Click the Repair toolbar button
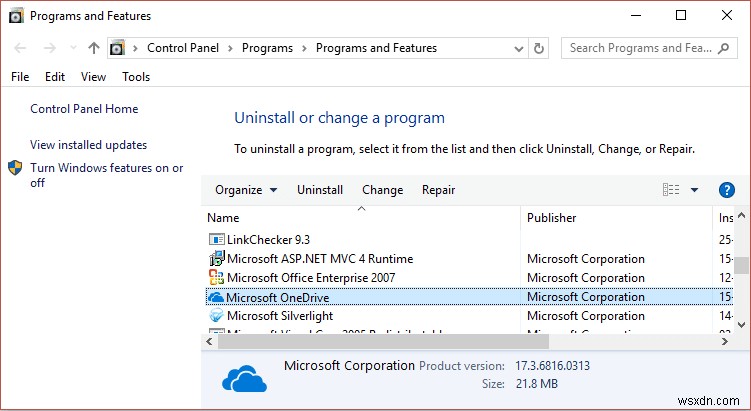This screenshot has height=411, width=751. (439, 190)
